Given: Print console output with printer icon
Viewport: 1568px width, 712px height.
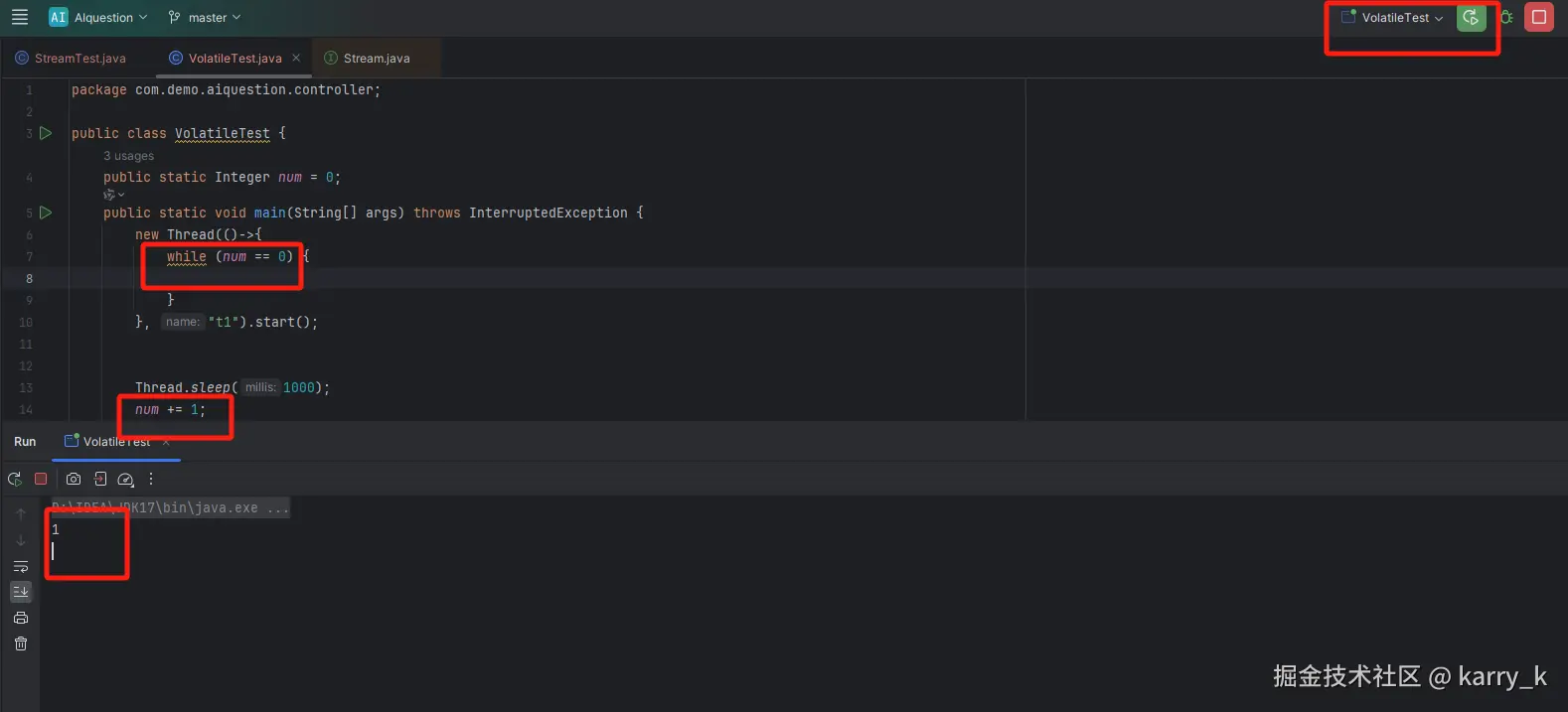Looking at the screenshot, I should (x=21, y=618).
